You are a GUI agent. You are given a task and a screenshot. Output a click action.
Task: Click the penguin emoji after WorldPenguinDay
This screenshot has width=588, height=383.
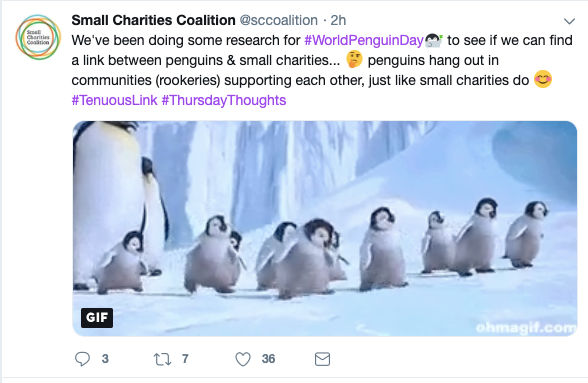pos(434,40)
